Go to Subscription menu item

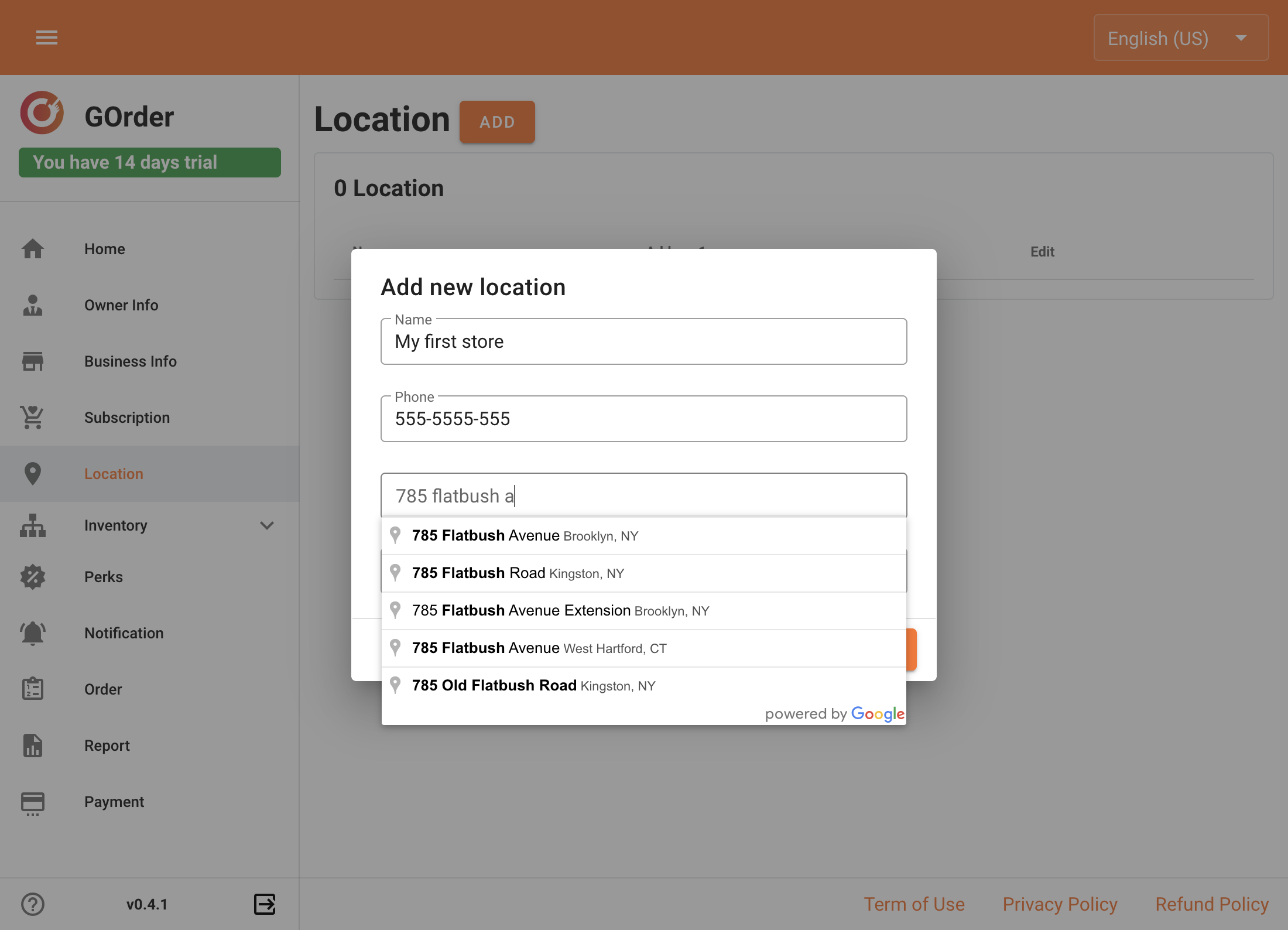pos(150,418)
